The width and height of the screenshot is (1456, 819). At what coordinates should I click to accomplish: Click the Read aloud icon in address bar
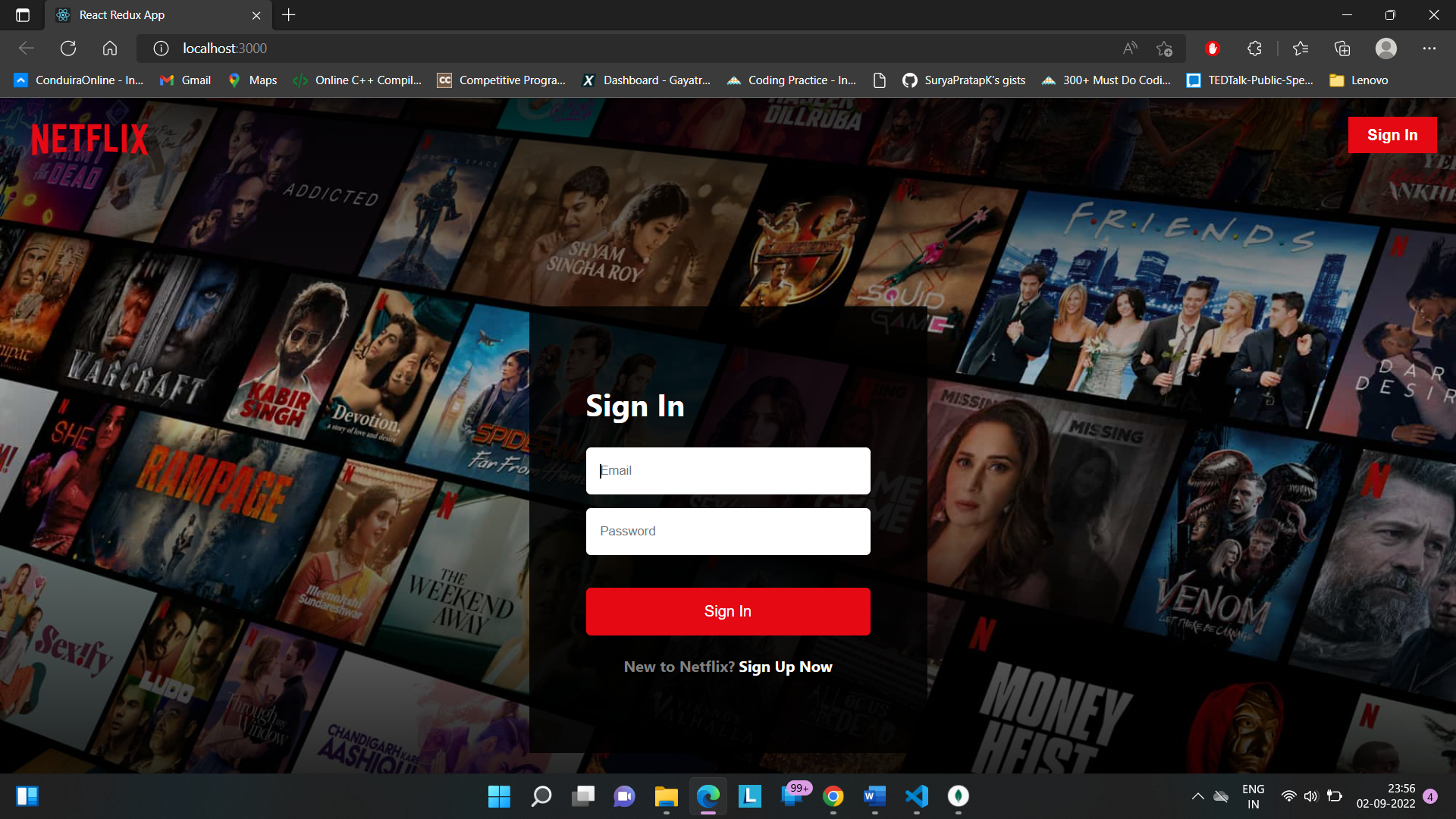pyautogui.click(x=1129, y=48)
